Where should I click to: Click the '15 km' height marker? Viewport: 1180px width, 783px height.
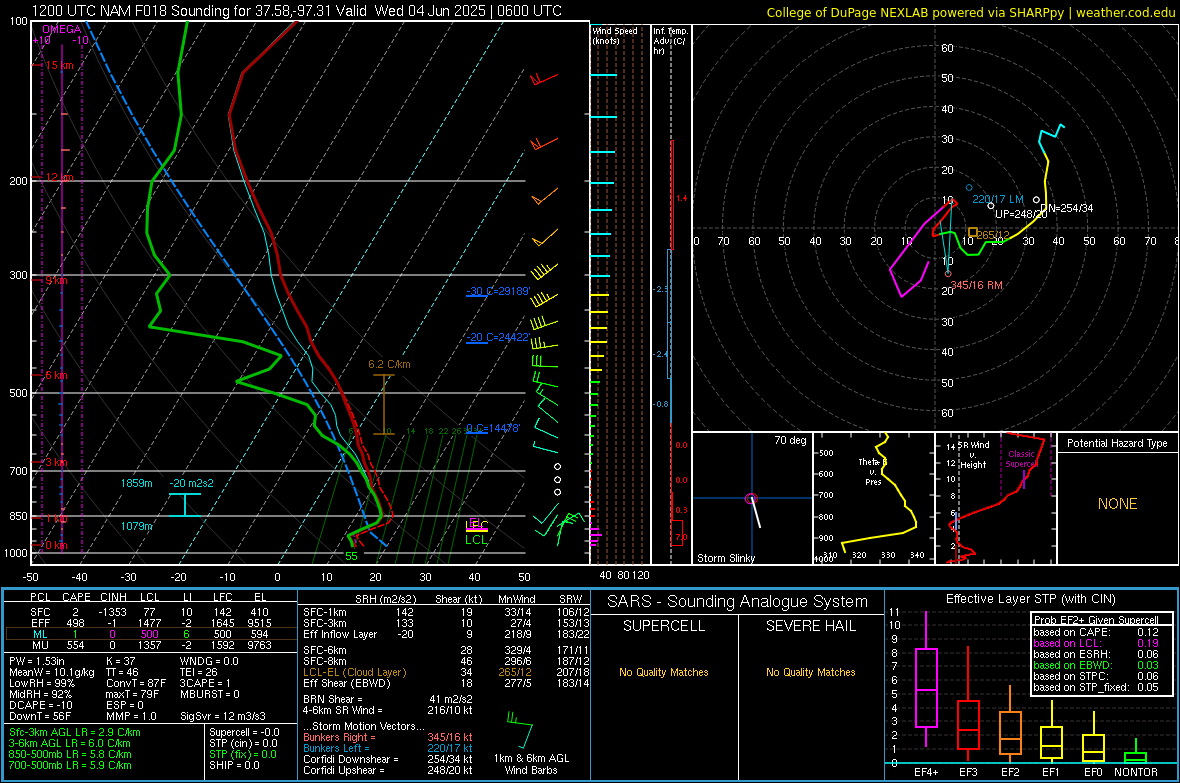tap(59, 66)
